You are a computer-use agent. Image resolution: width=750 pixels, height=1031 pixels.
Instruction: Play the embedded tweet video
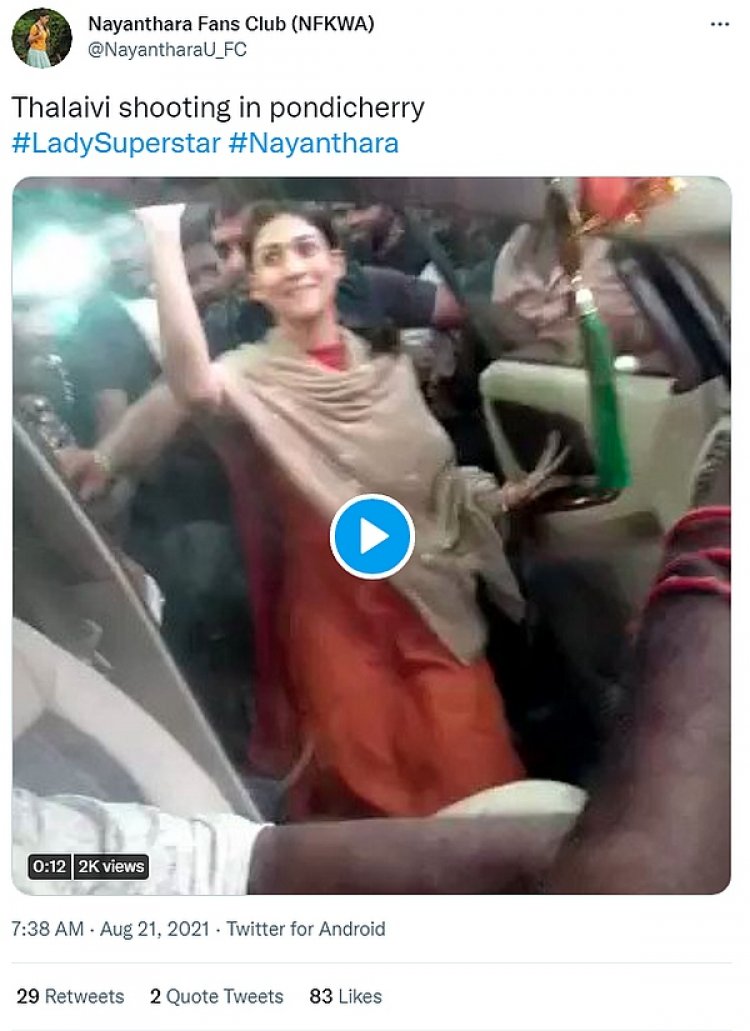click(x=372, y=537)
